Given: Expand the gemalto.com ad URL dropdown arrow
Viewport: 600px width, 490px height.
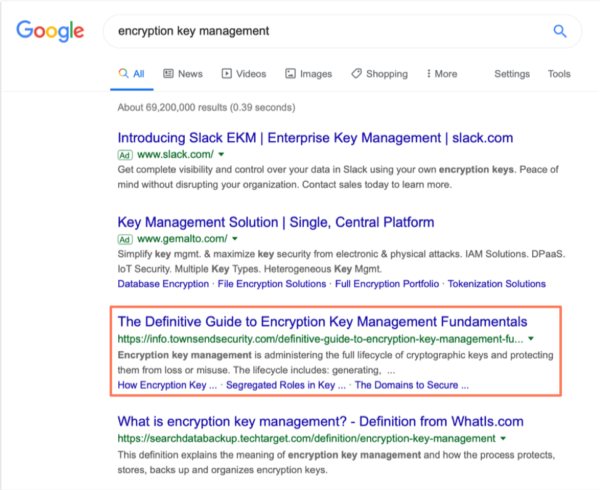Looking at the screenshot, I should (235, 239).
